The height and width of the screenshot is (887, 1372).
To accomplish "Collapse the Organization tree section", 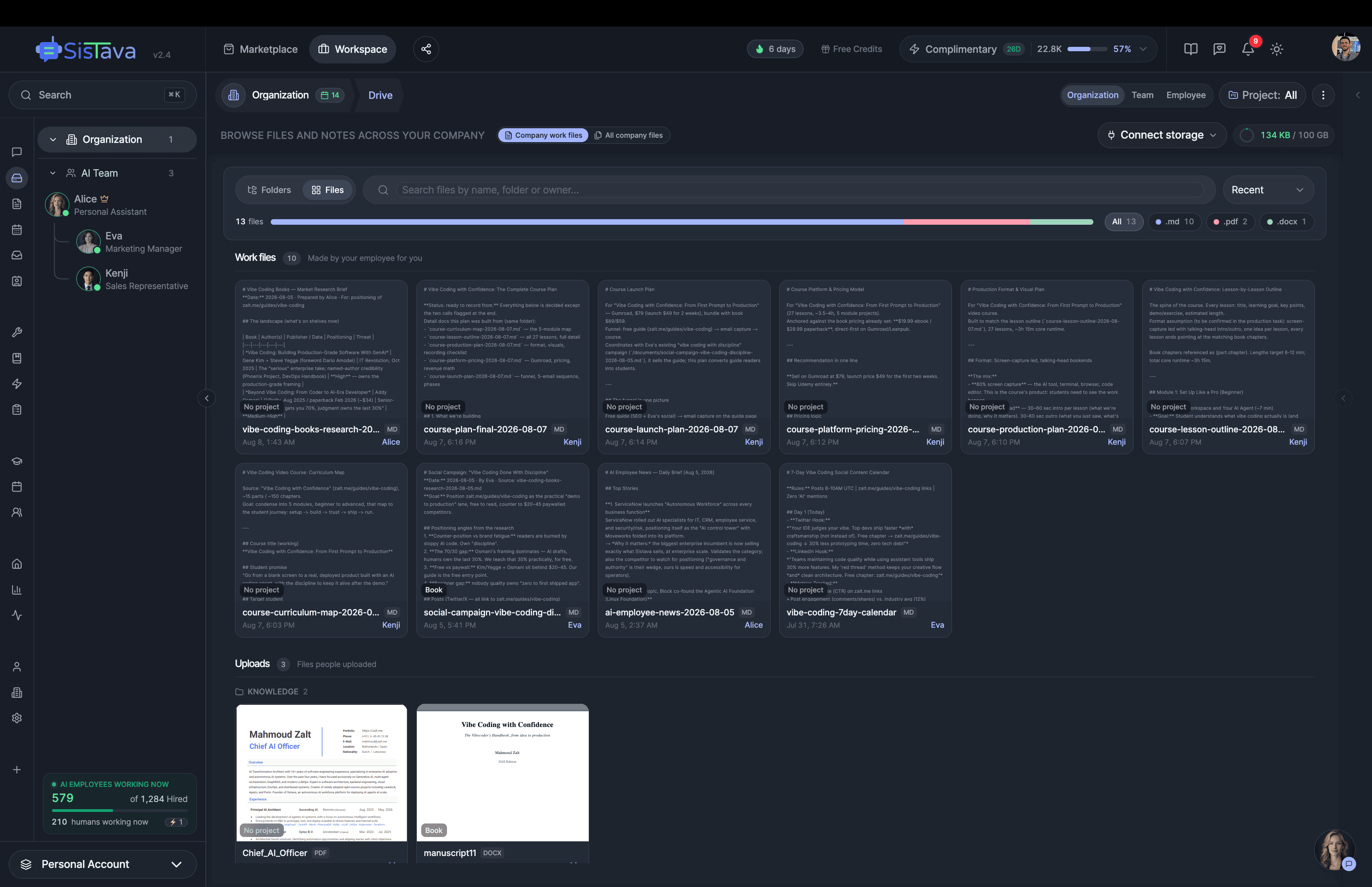I will (x=53, y=139).
